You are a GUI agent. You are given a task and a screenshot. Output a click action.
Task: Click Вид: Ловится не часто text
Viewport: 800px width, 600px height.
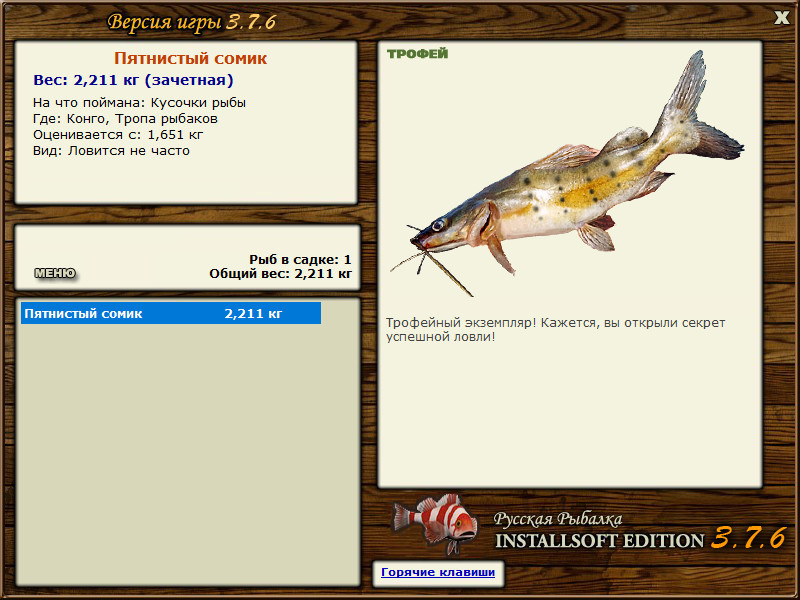[111, 151]
